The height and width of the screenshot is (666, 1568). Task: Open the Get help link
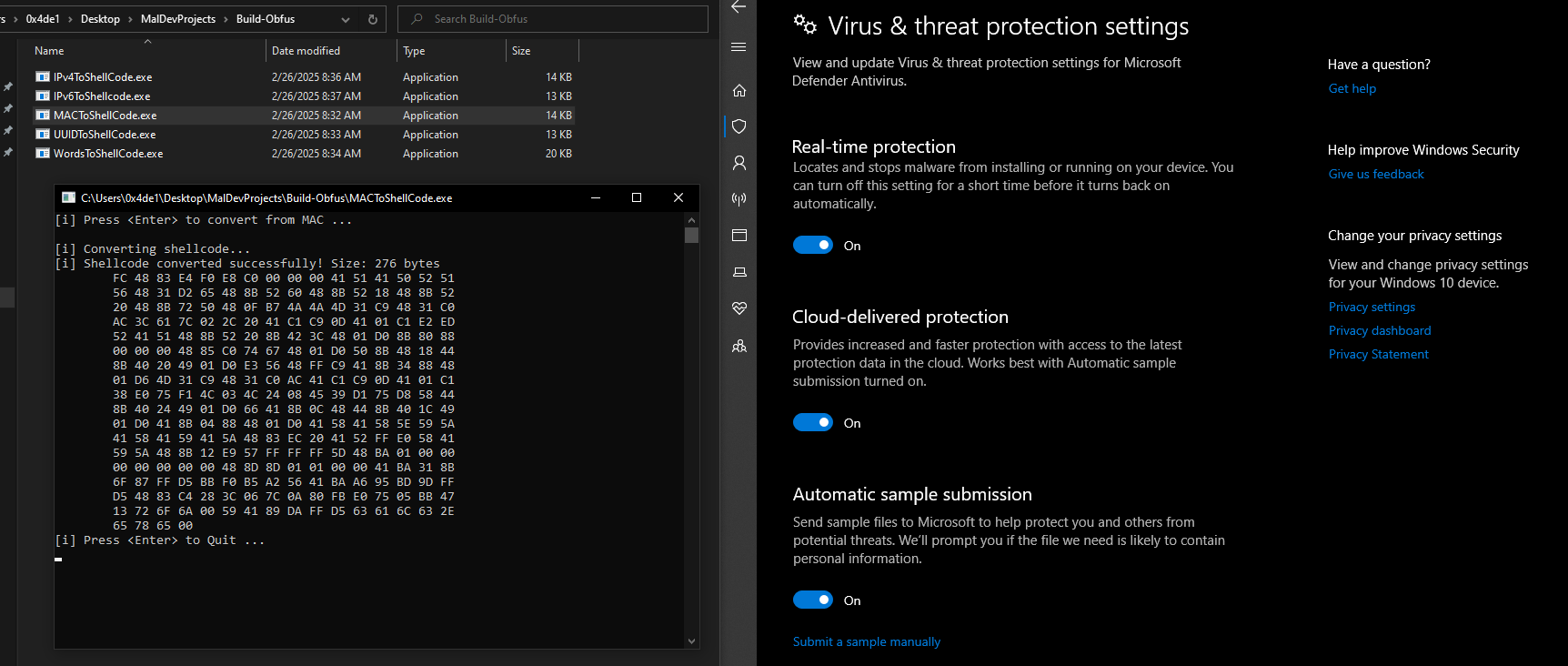pos(1352,88)
